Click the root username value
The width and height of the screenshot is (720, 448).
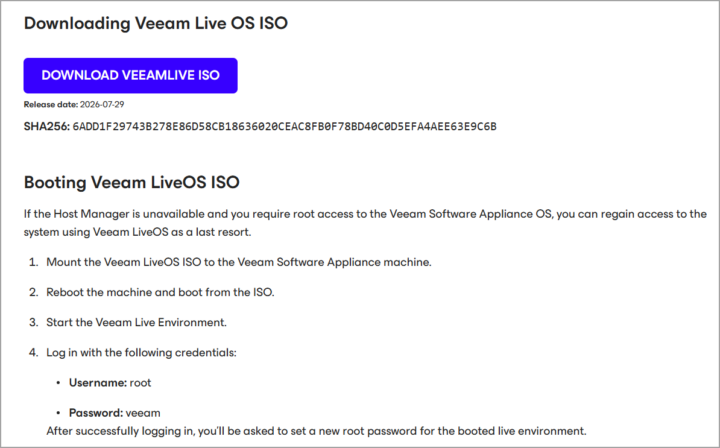pos(141,383)
